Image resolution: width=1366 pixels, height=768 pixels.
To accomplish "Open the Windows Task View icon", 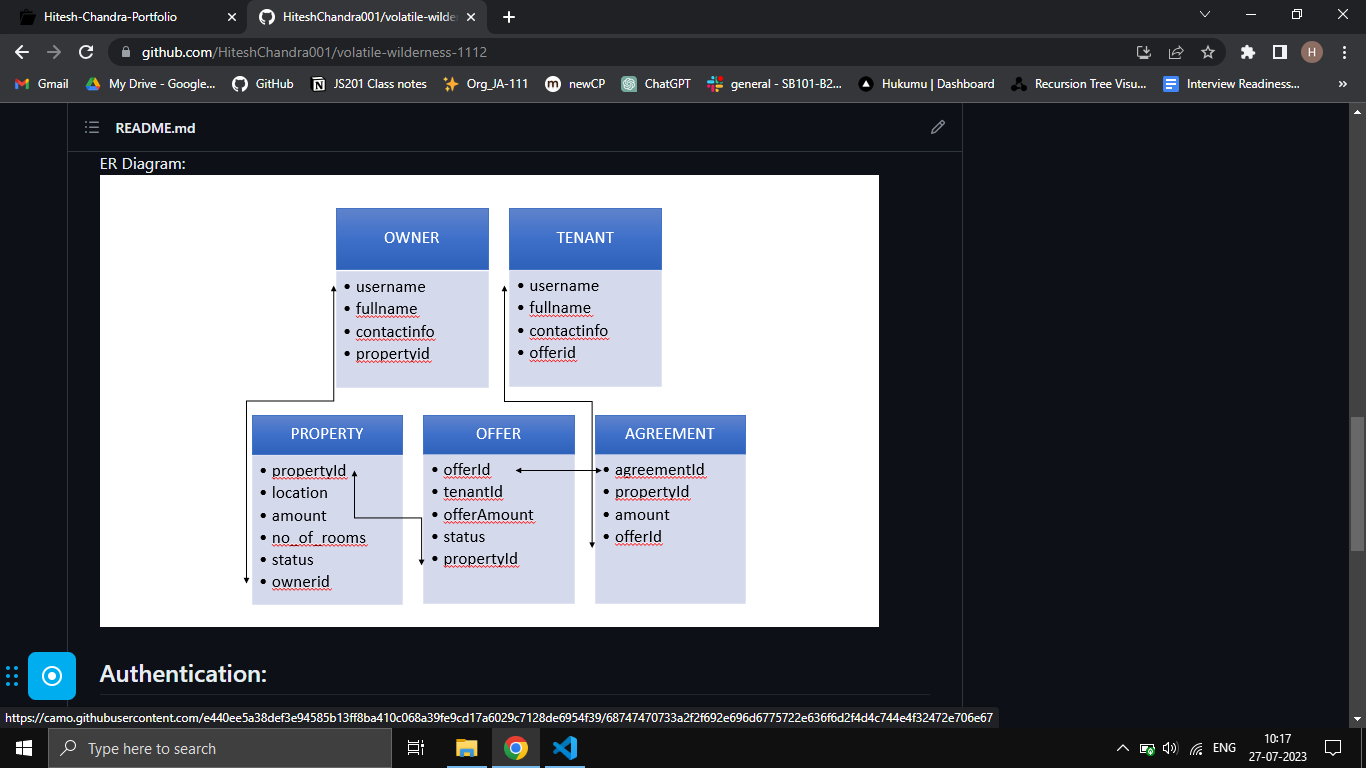I will (x=416, y=748).
